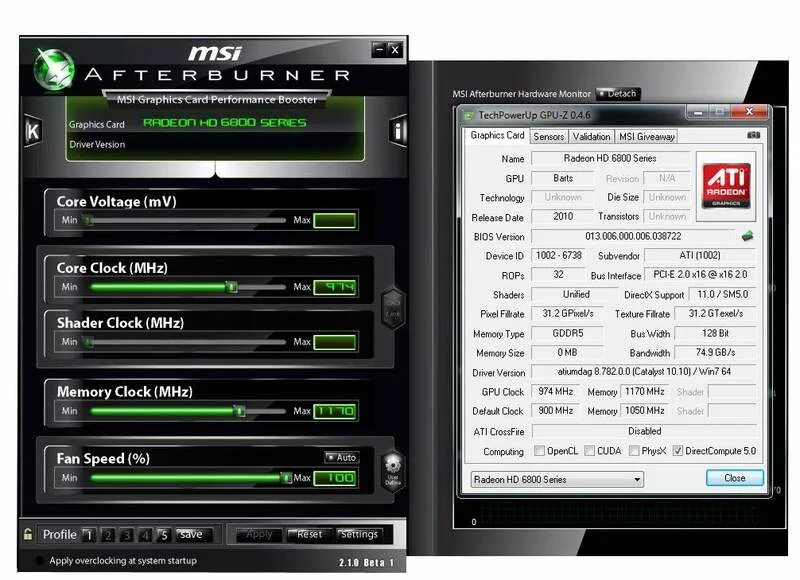Viewport: 800px width, 580px height.
Task: Click the Core Clock value box 974
Action: pos(335,287)
